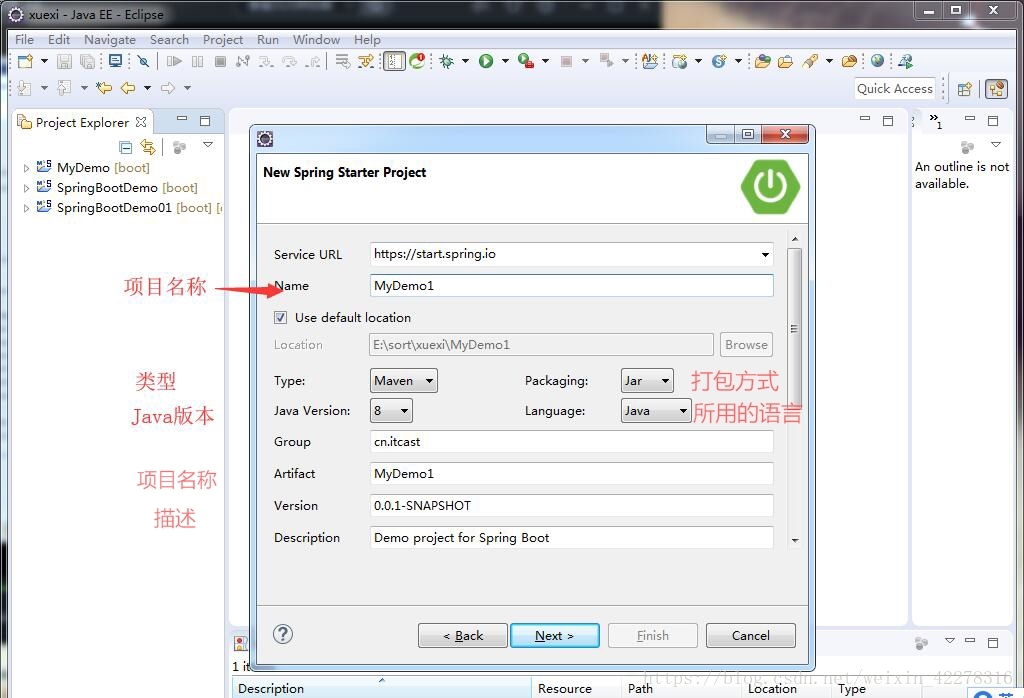The image size is (1024, 698).
Task: Open the Project menu
Action: click(x=223, y=40)
